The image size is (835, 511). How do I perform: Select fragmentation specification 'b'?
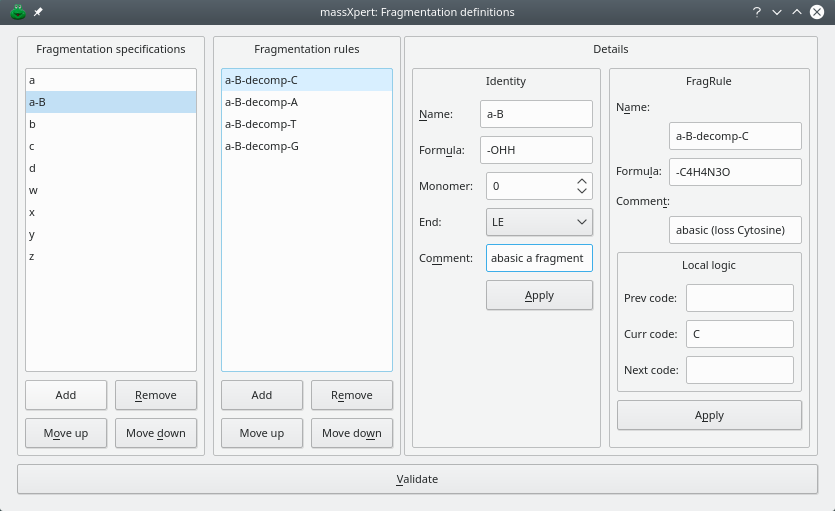coord(111,124)
